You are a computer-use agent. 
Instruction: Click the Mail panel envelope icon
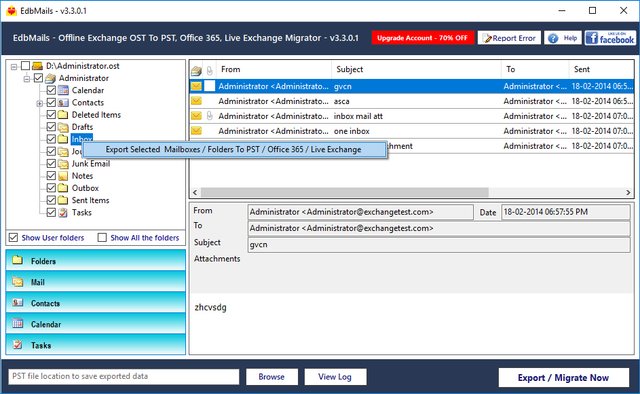pyautogui.click(x=17, y=281)
